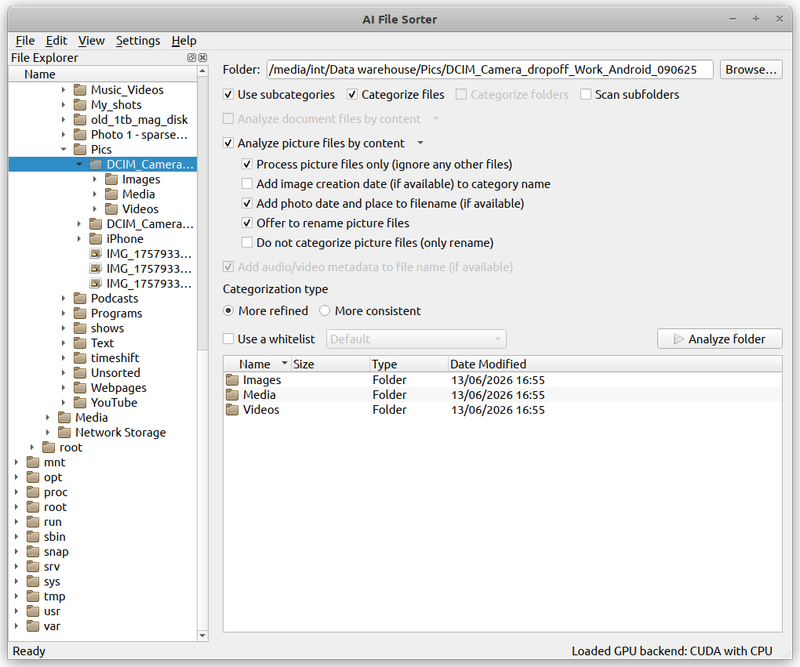This screenshot has width=800, height=667.
Task: Expand the iPhone folder node
Action: pyautogui.click(x=79, y=238)
